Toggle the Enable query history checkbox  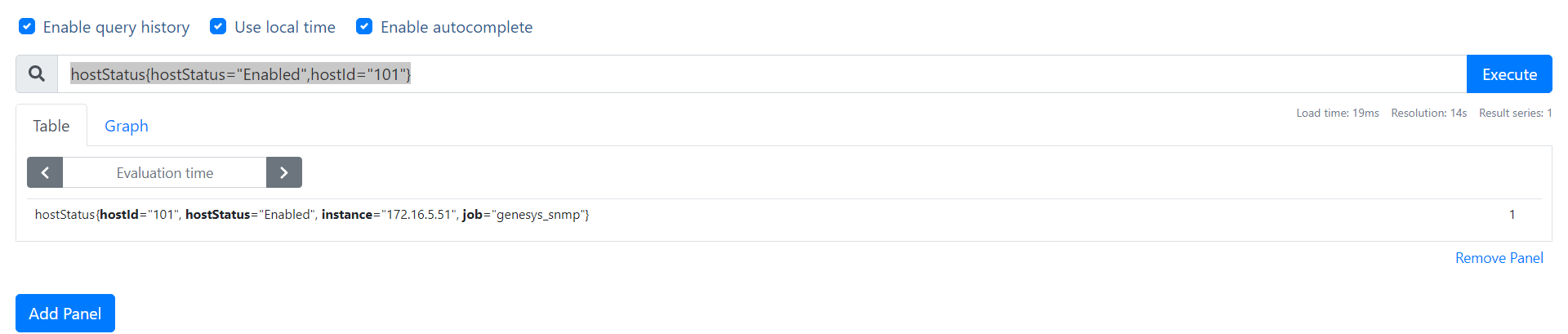(27, 27)
